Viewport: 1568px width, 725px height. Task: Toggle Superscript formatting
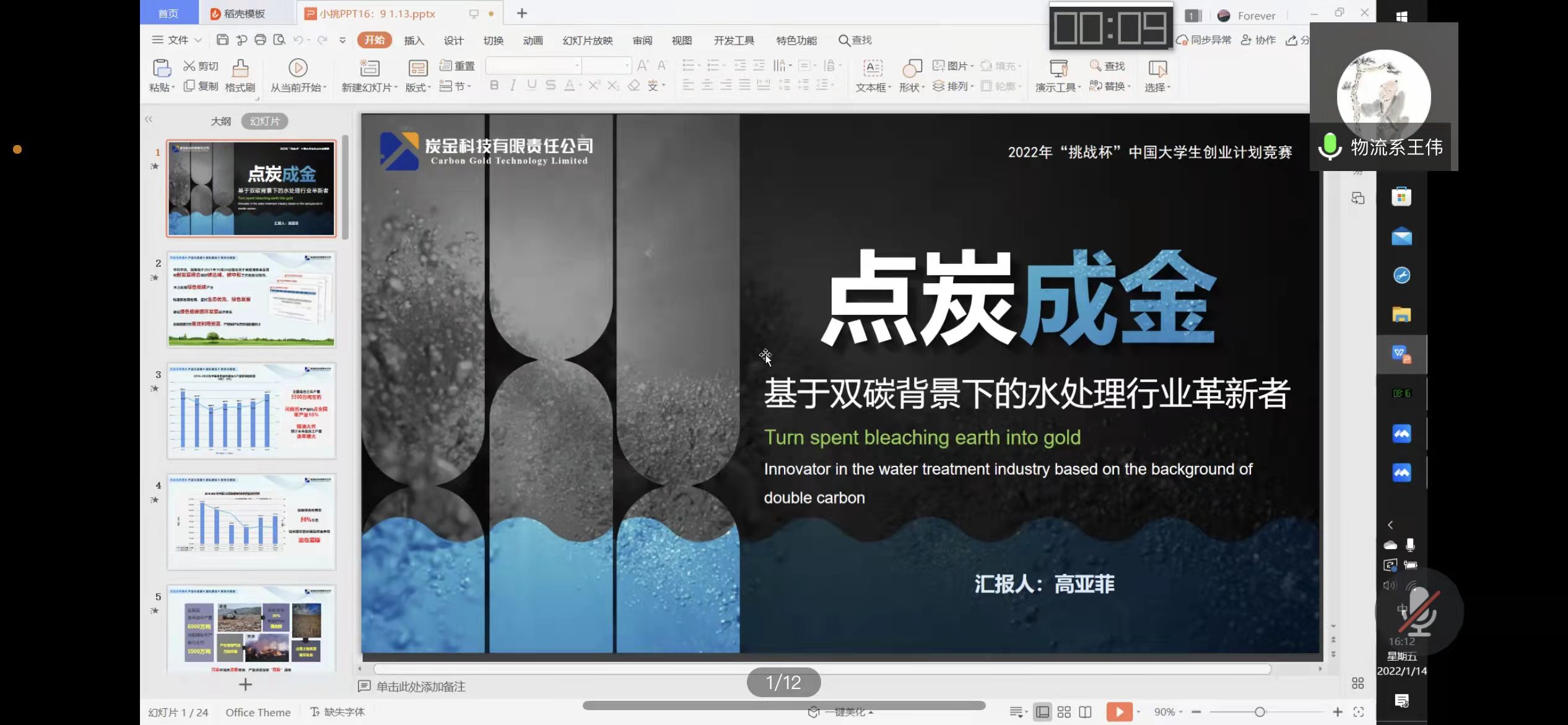pos(594,86)
